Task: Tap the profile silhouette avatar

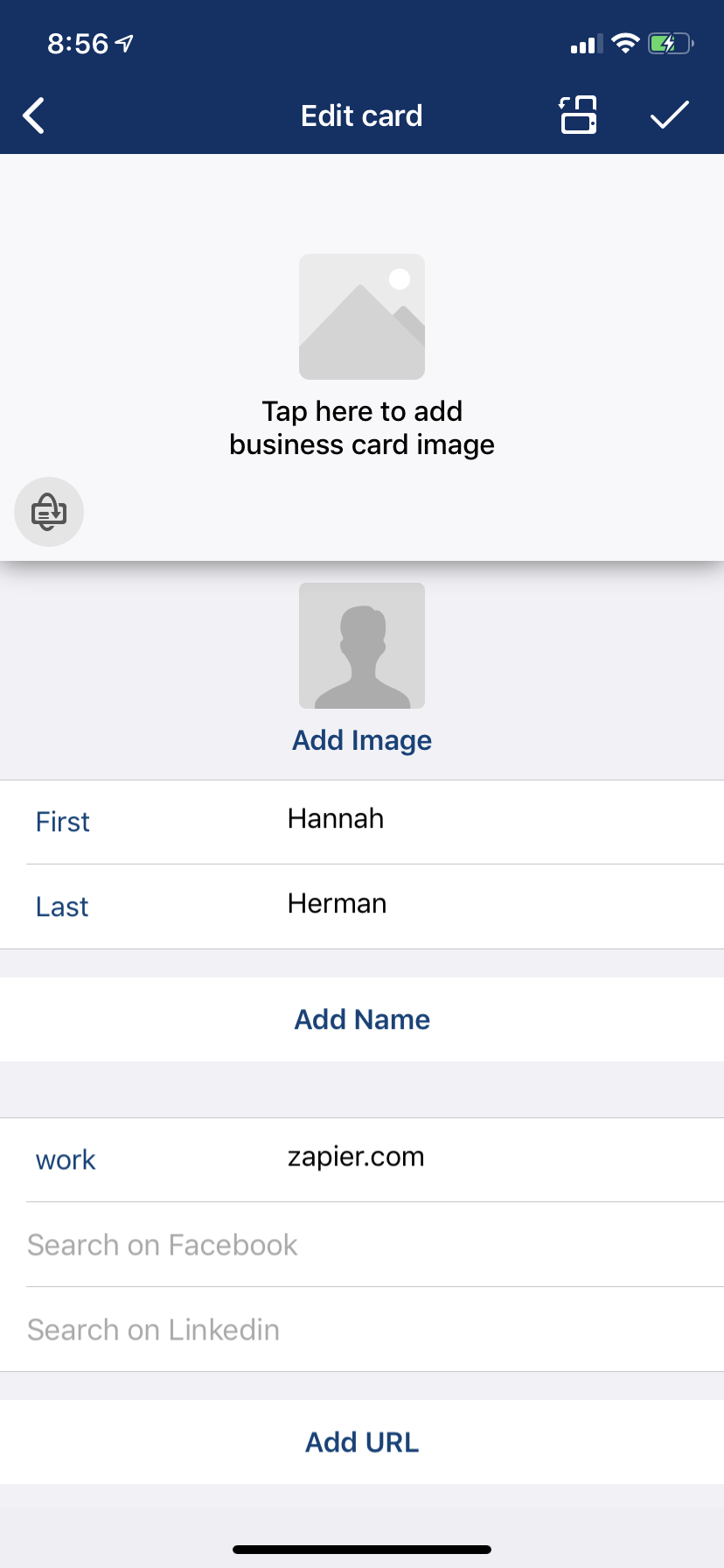Action: tap(362, 646)
